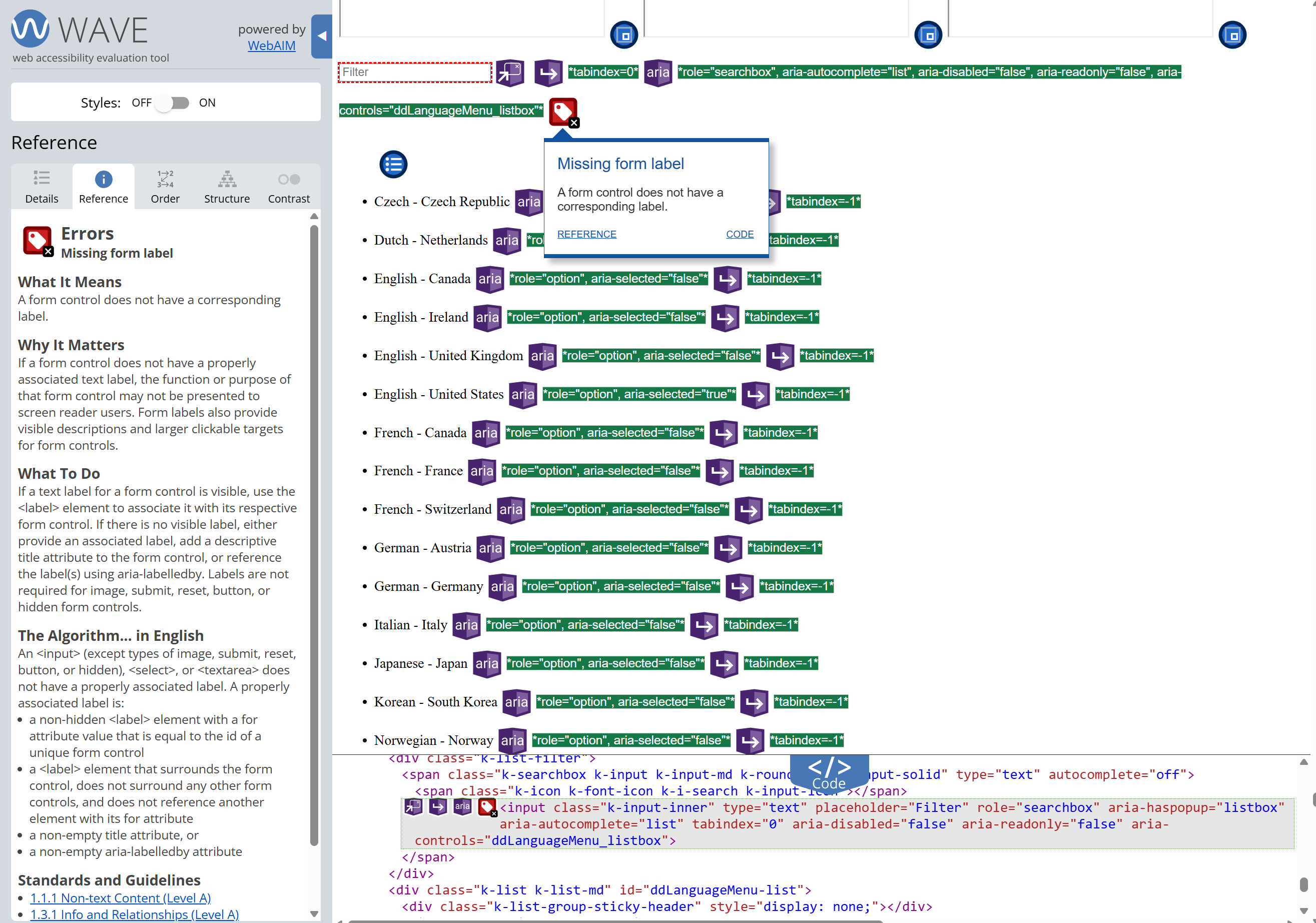1316x923 pixels.
Task: Click the aria icon next to English - Canada
Action: [x=489, y=279]
